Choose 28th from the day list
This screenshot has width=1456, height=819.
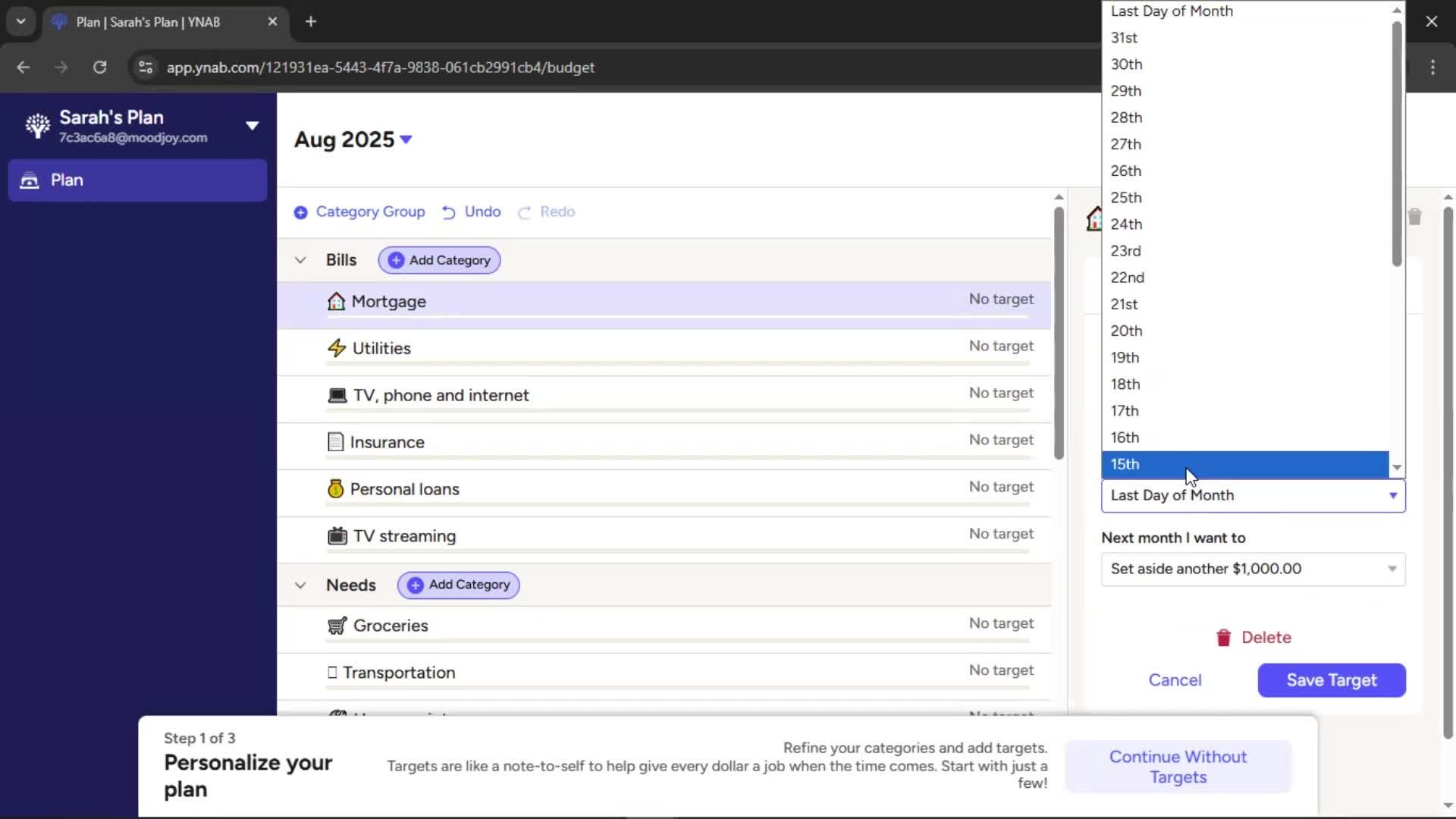pyautogui.click(x=1245, y=118)
